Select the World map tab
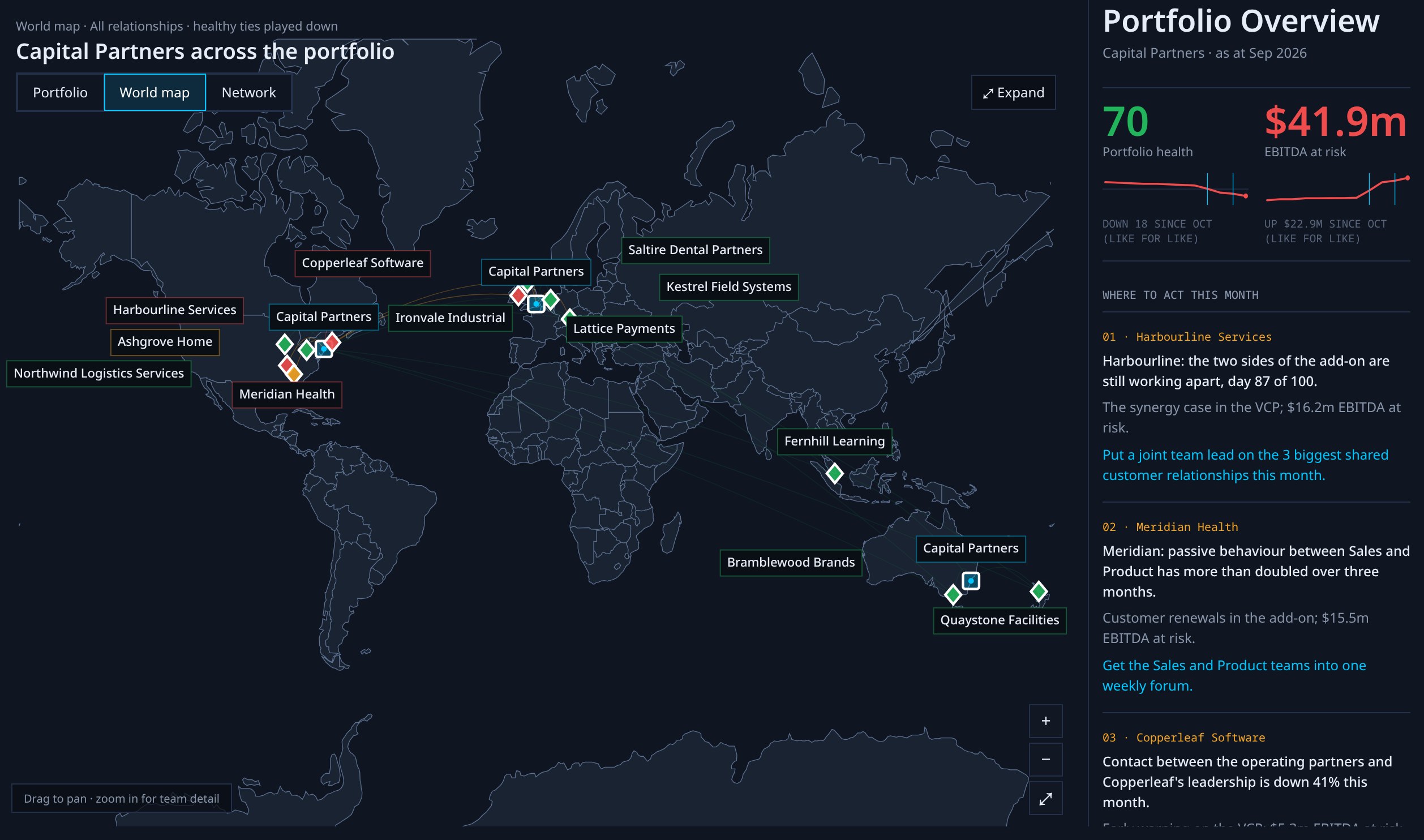This screenshot has width=1424, height=840. (x=155, y=92)
